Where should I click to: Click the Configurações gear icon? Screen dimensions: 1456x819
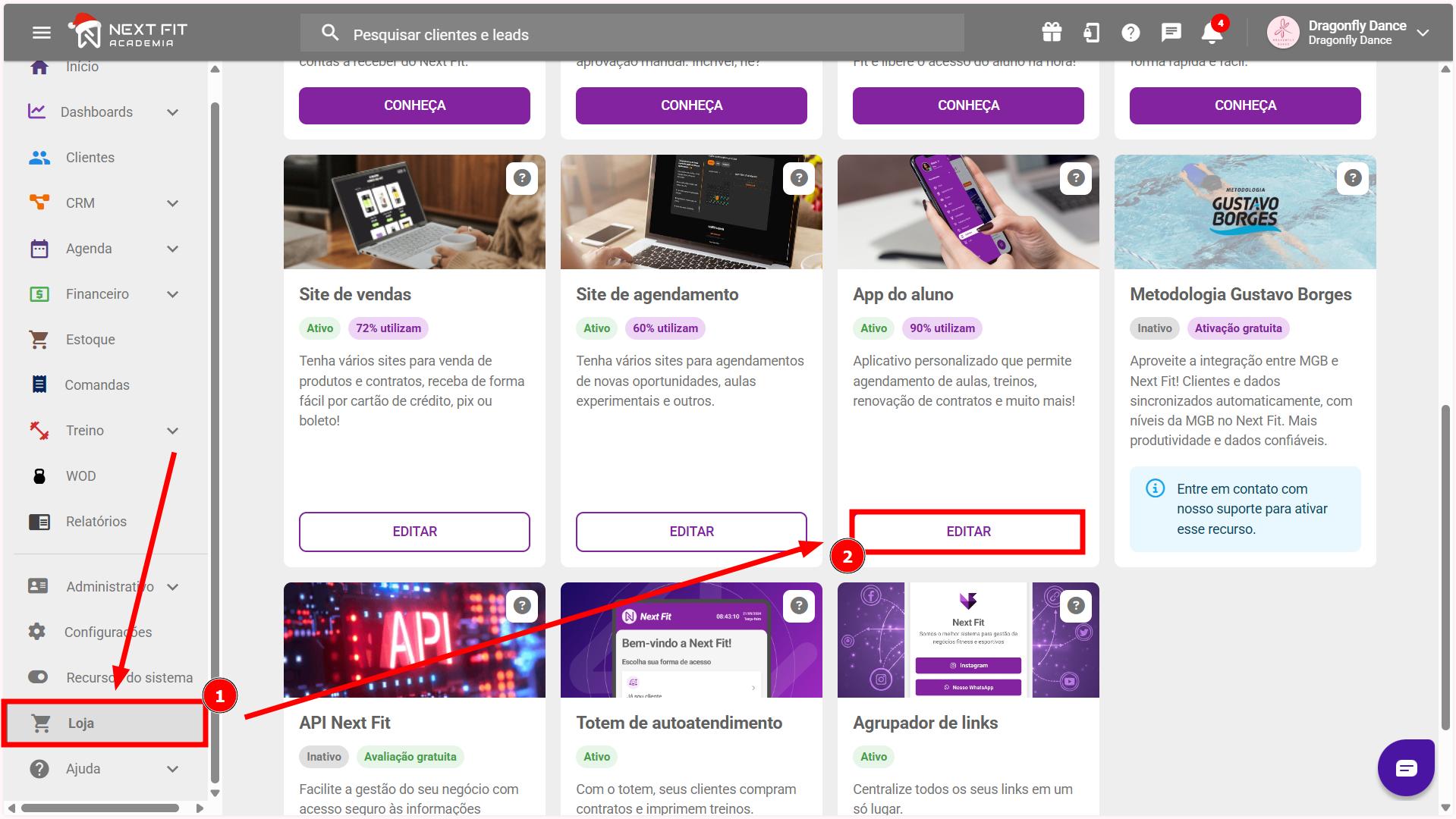pos(37,632)
